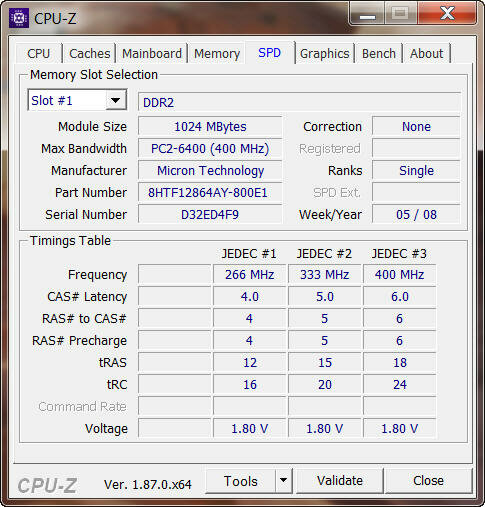
Task: Click the Command Rate label
Action: [82, 407]
